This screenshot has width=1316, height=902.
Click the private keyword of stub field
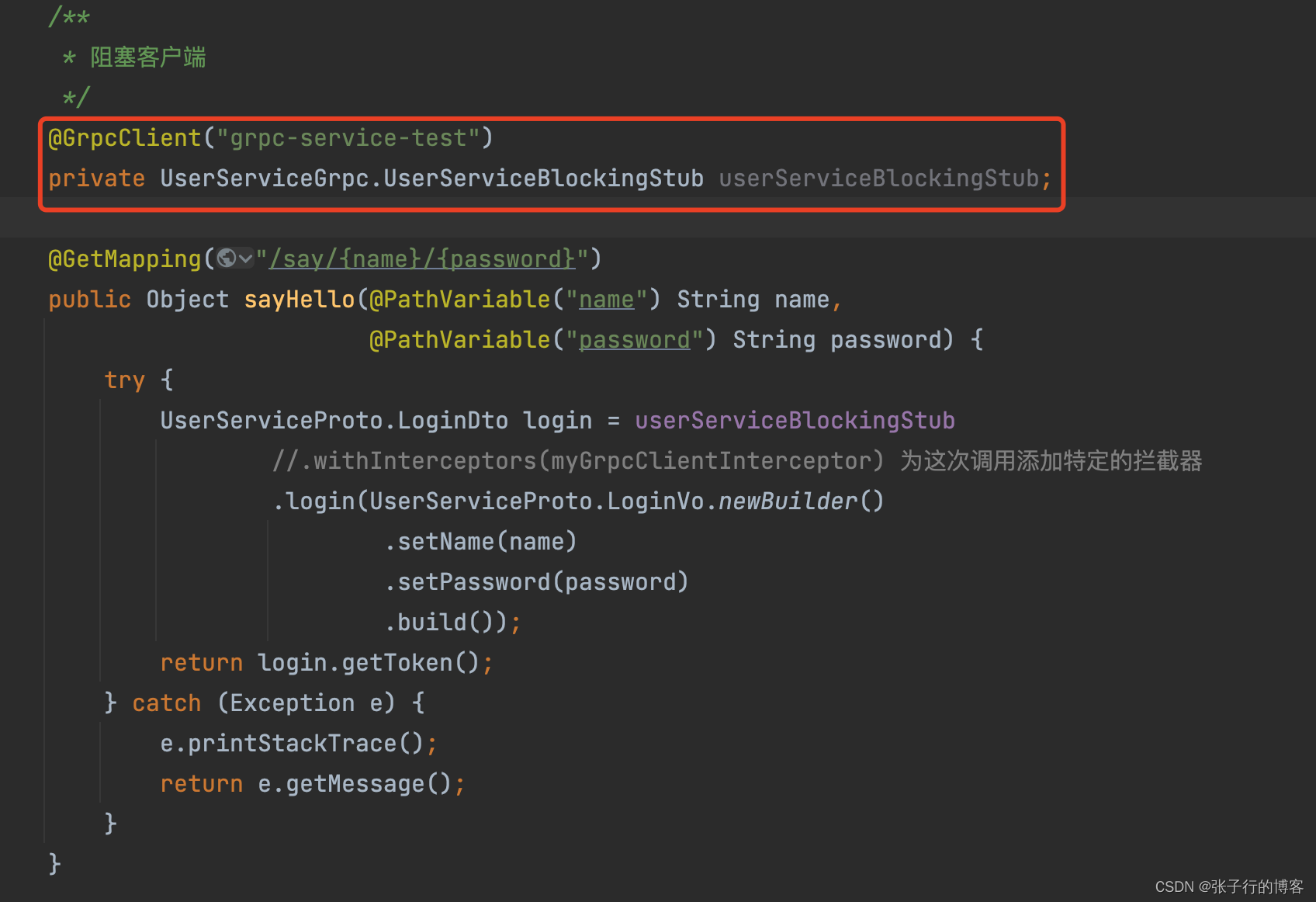96,179
